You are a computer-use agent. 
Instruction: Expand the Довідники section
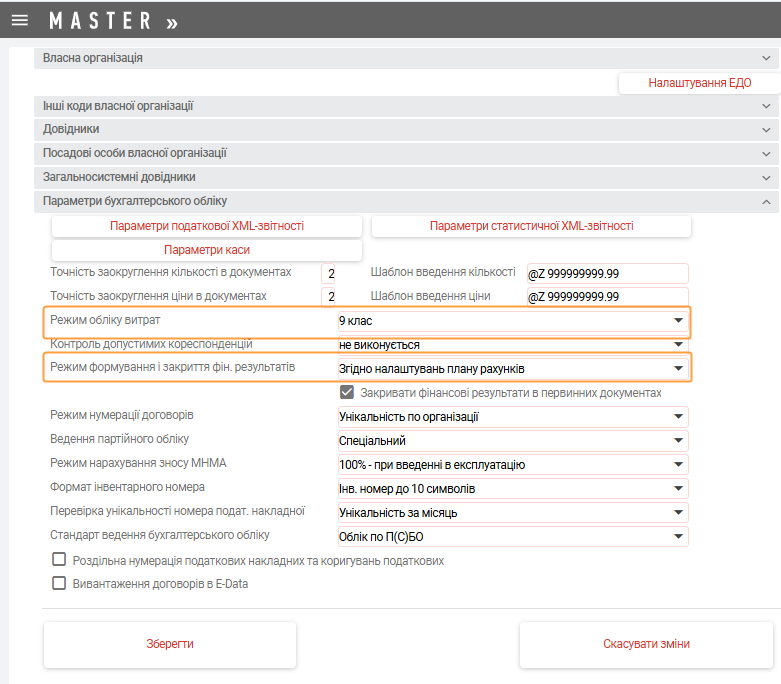pos(406,130)
